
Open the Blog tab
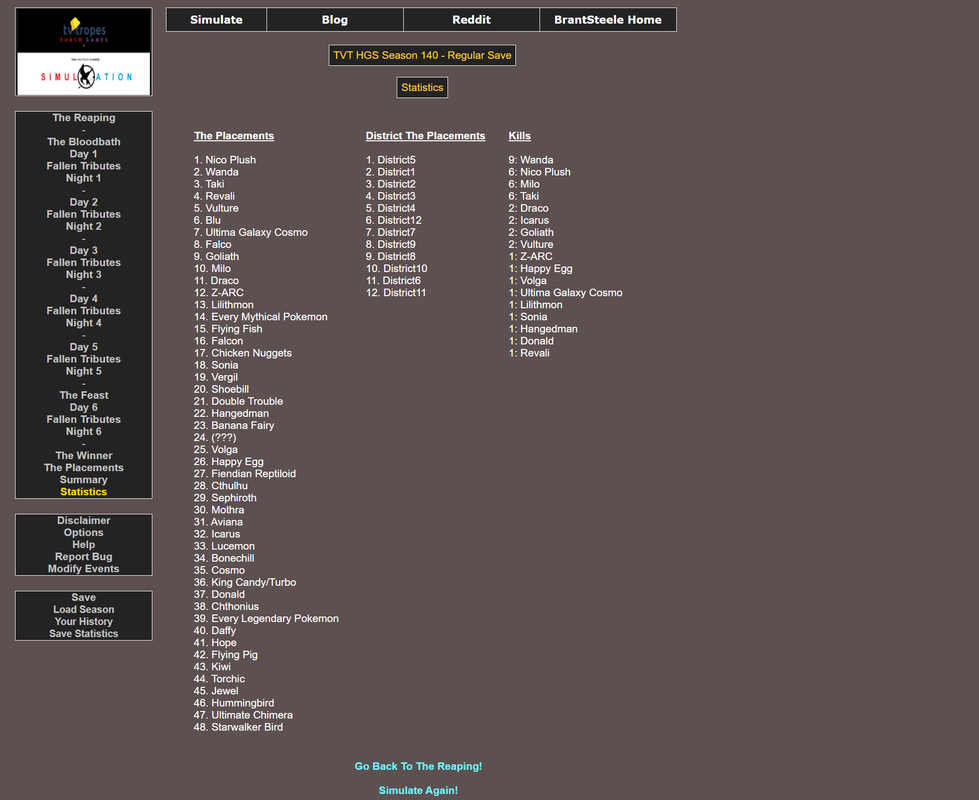click(335, 19)
